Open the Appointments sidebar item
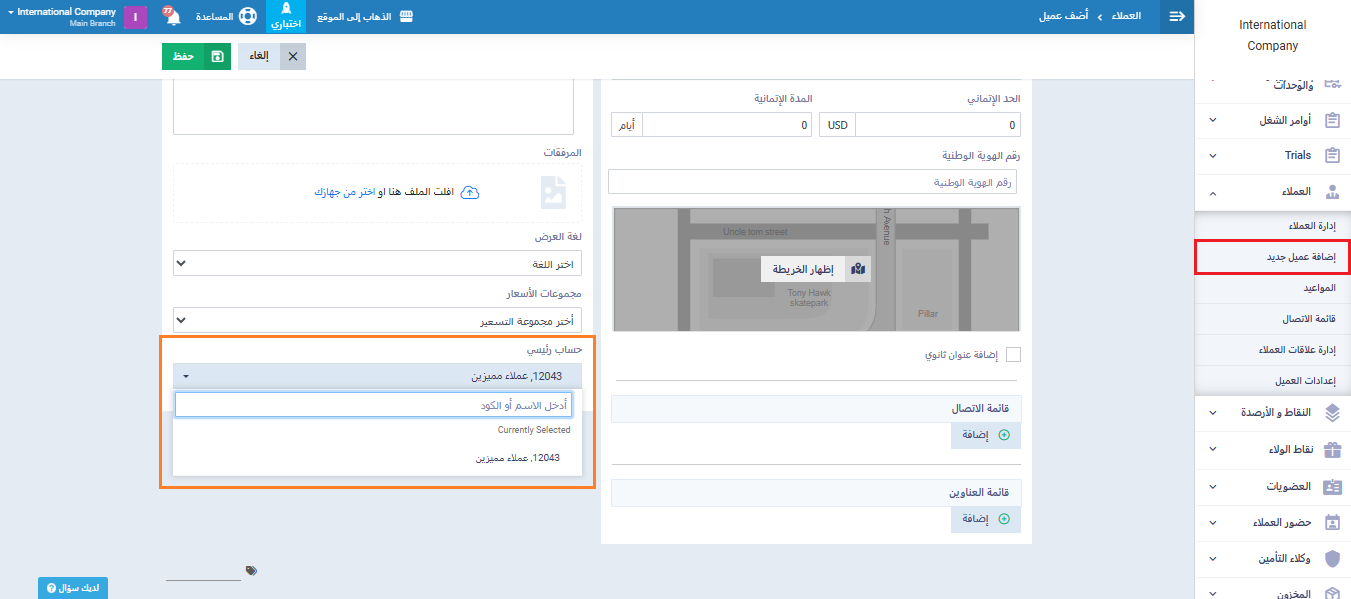The image size is (1351, 599). (1317, 288)
